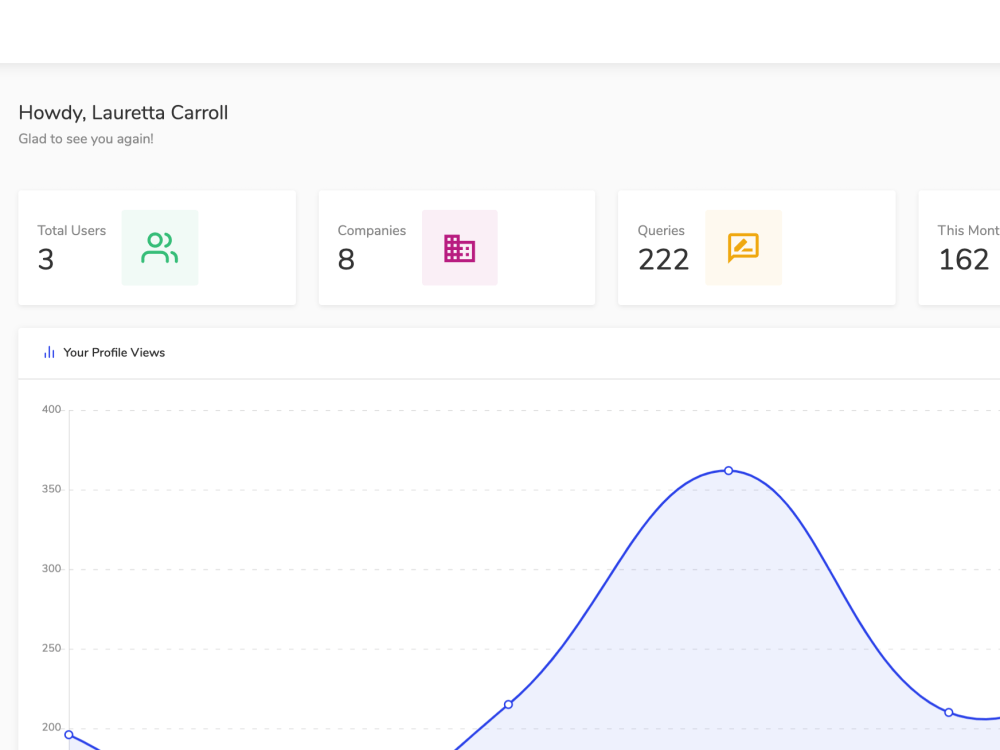Click the pink Companies building icon
The image size is (1000, 750).
[459, 247]
